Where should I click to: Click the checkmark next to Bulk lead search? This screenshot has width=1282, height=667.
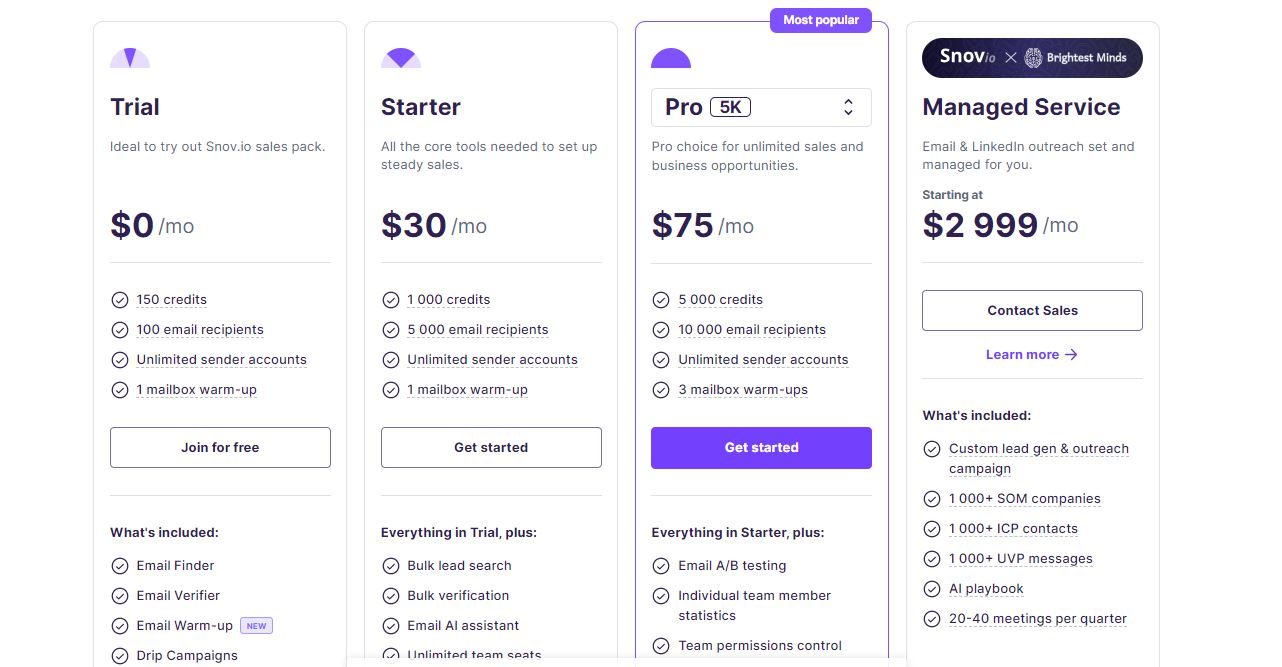pos(391,566)
